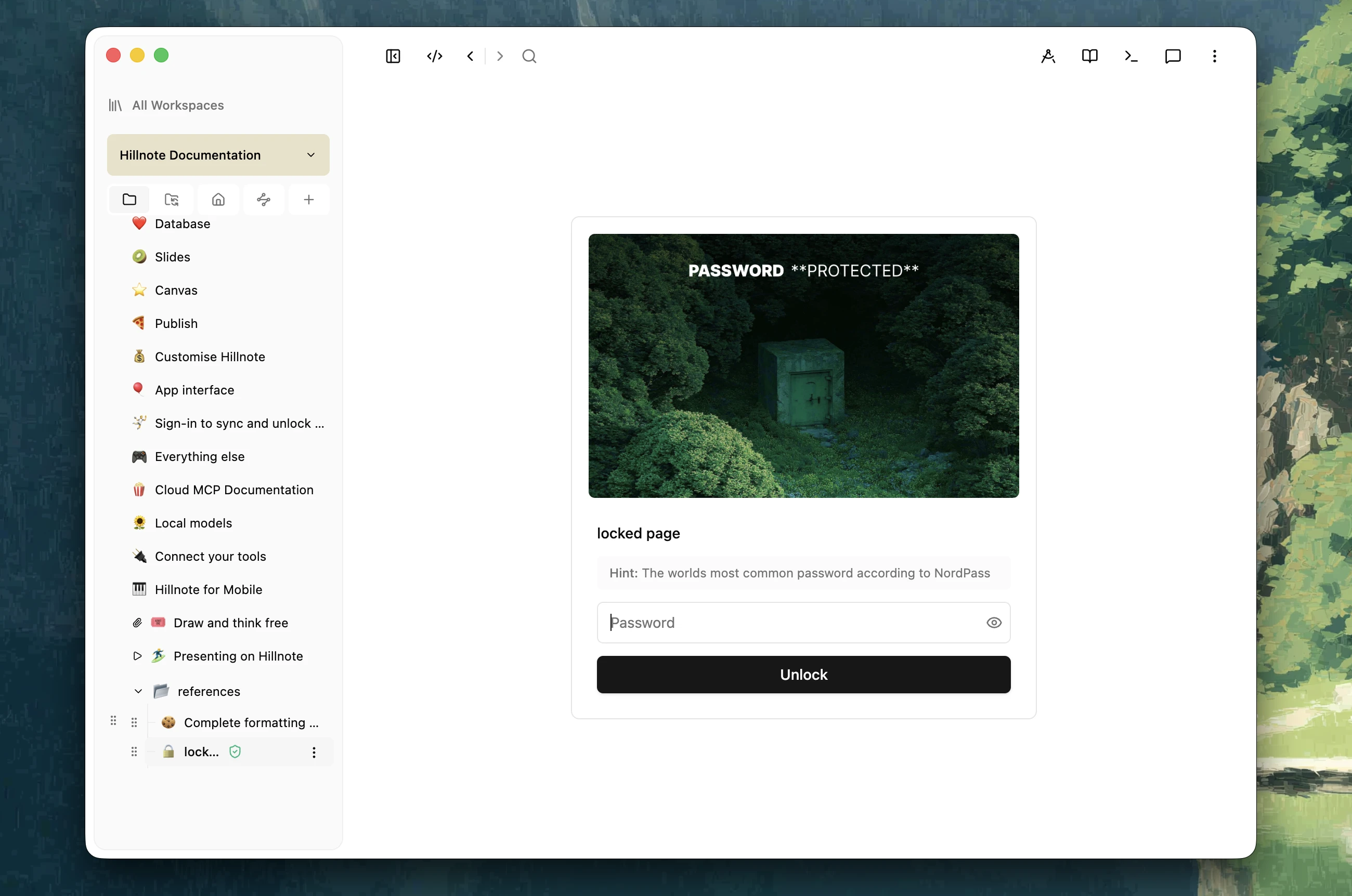Click the password protected vault image
Viewport: 1352px width, 896px height.
[803, 366]
